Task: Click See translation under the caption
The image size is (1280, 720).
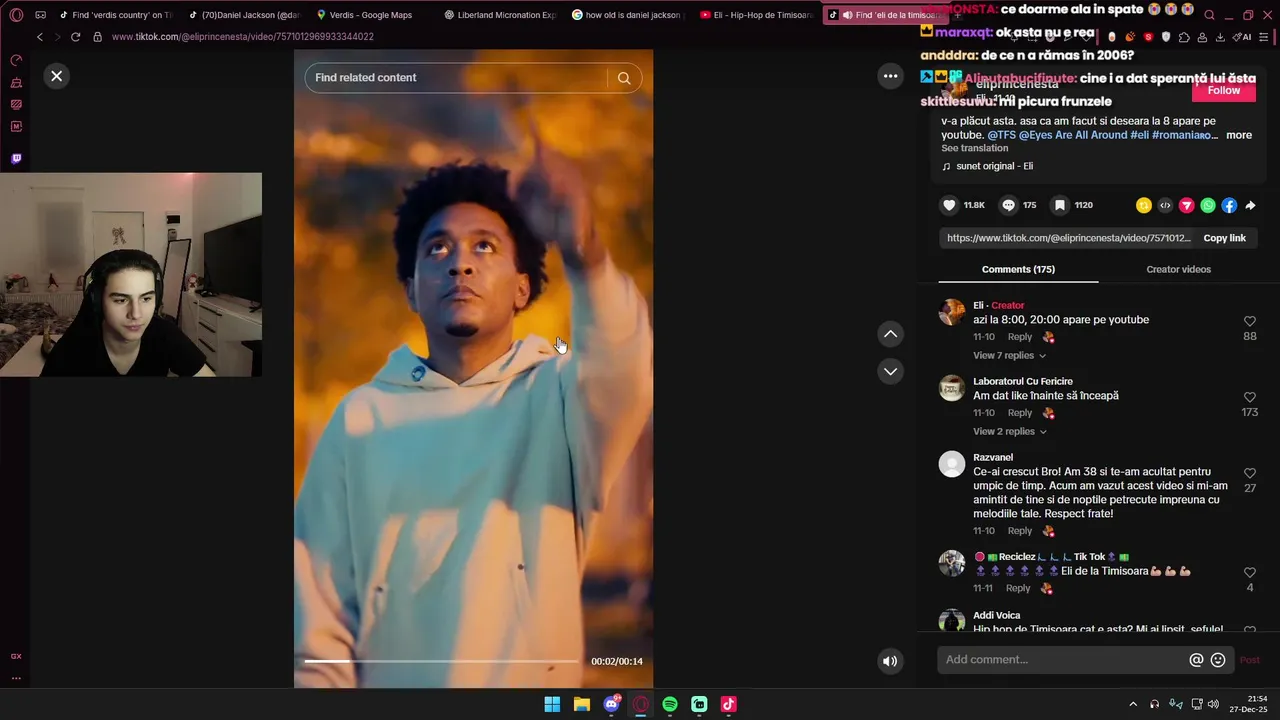Action: pos(974,148)
